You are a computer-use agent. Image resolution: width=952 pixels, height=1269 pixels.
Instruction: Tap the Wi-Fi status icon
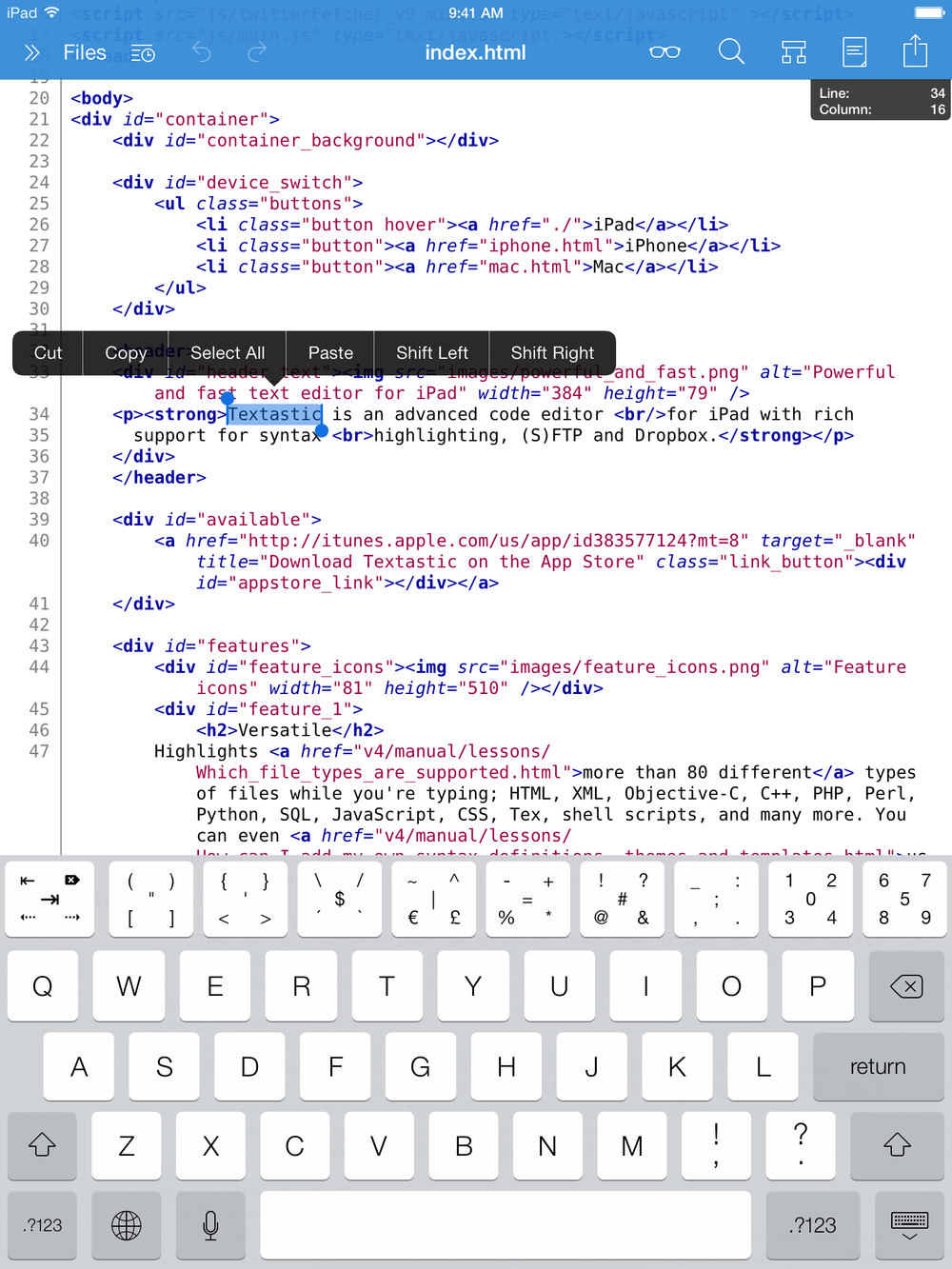pyautogui.click(x=51, y=12)
